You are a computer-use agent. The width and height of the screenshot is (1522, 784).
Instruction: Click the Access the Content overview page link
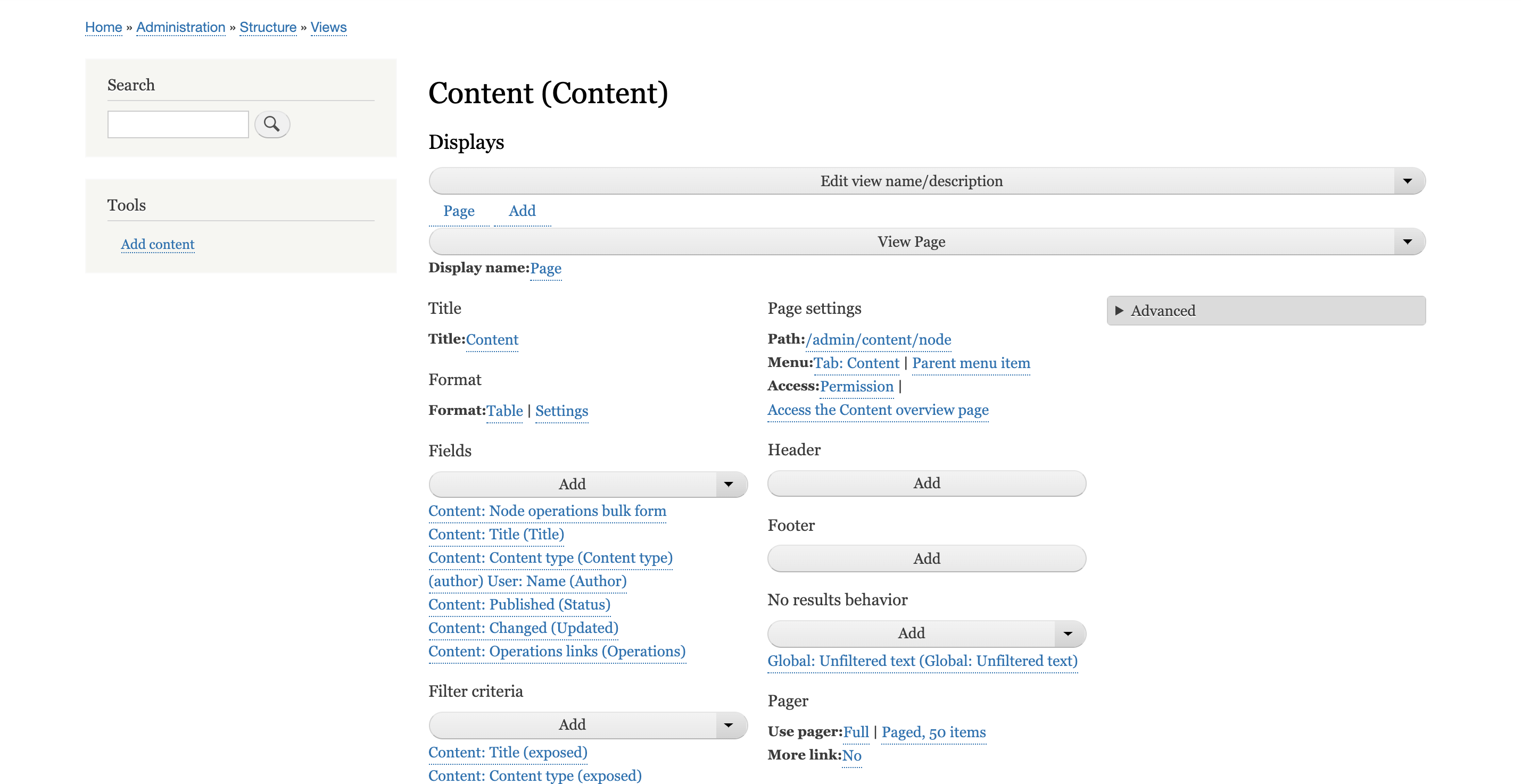(878, 410)
